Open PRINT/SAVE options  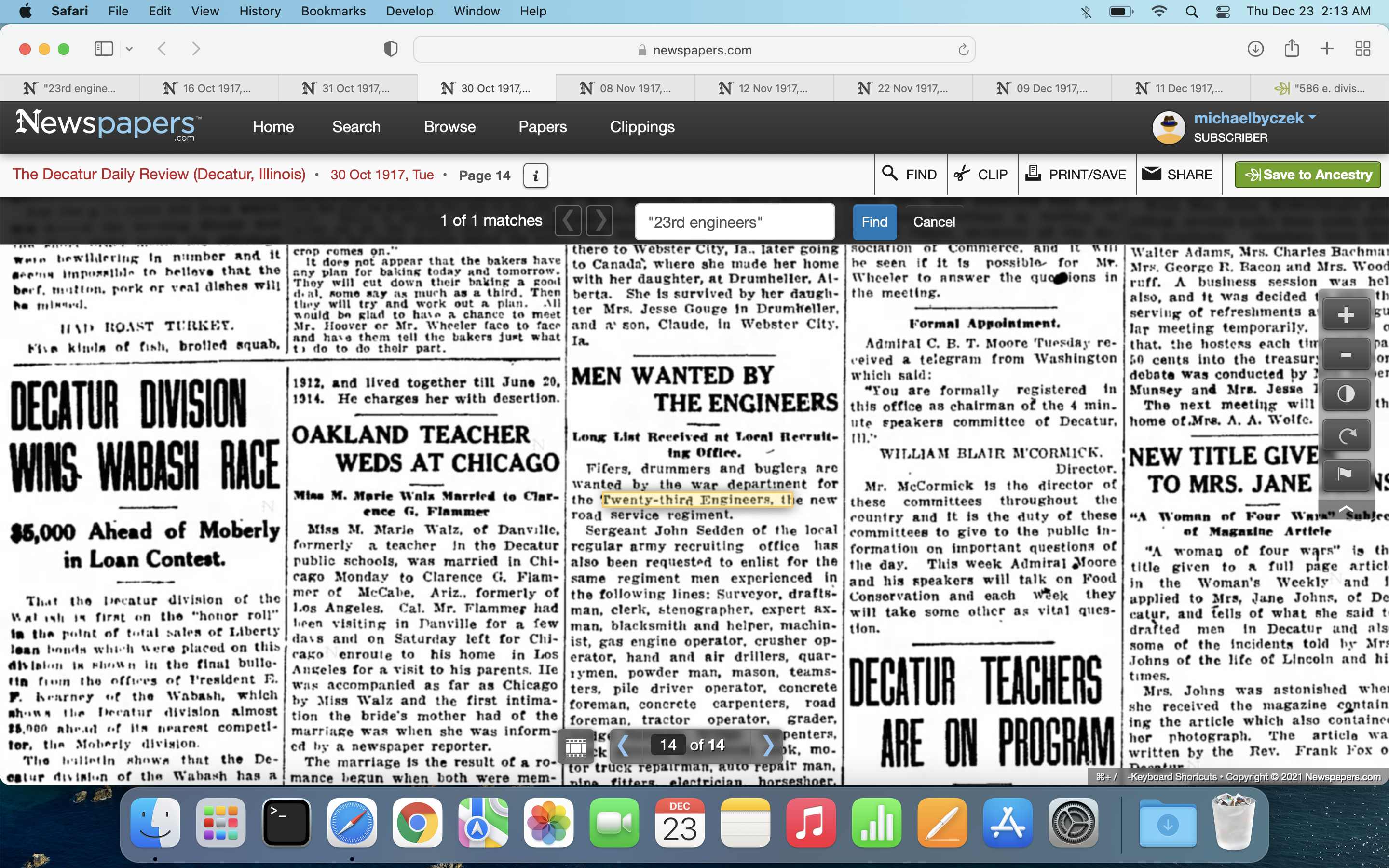pos(1076,175)
